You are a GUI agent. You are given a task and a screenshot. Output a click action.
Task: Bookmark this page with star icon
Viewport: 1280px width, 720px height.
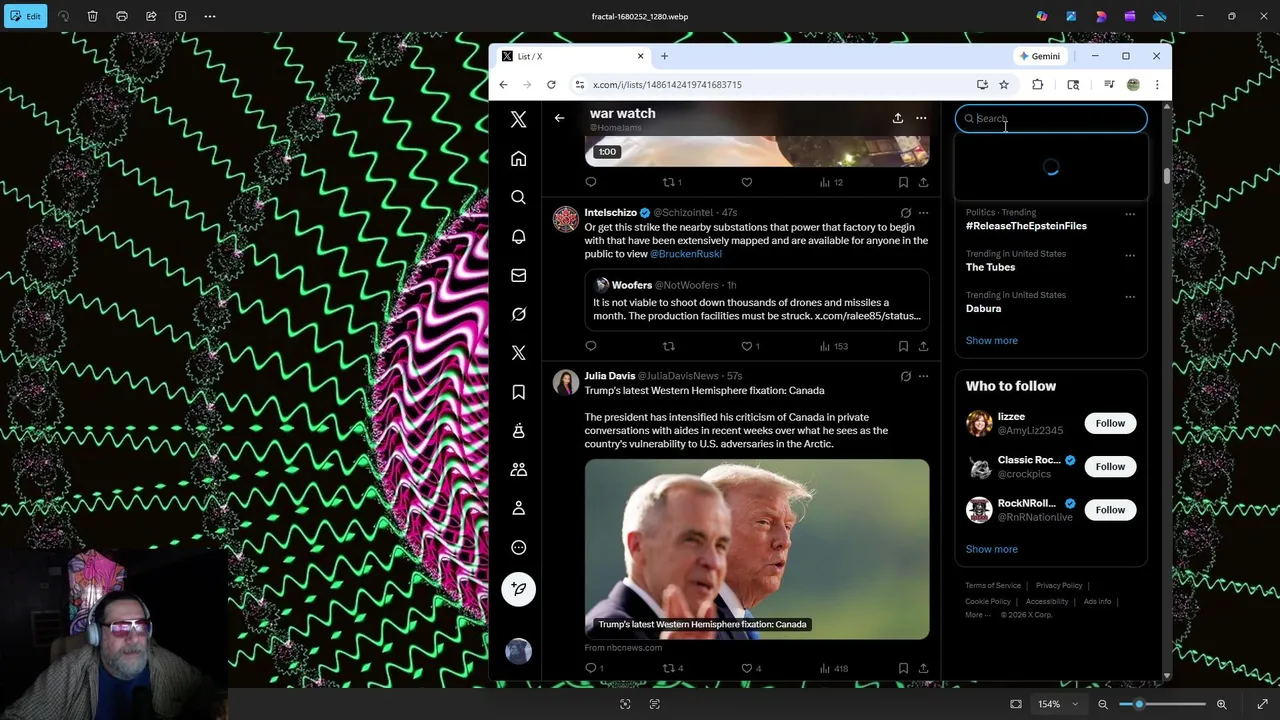pyautogui.click(x=1003, y=85)
